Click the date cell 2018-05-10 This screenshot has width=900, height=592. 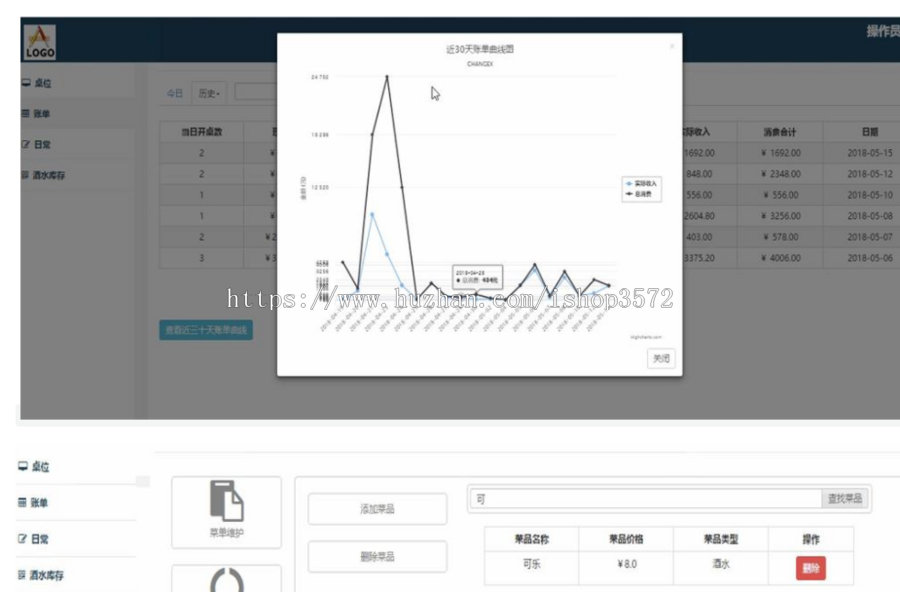(x=870, y=195)
